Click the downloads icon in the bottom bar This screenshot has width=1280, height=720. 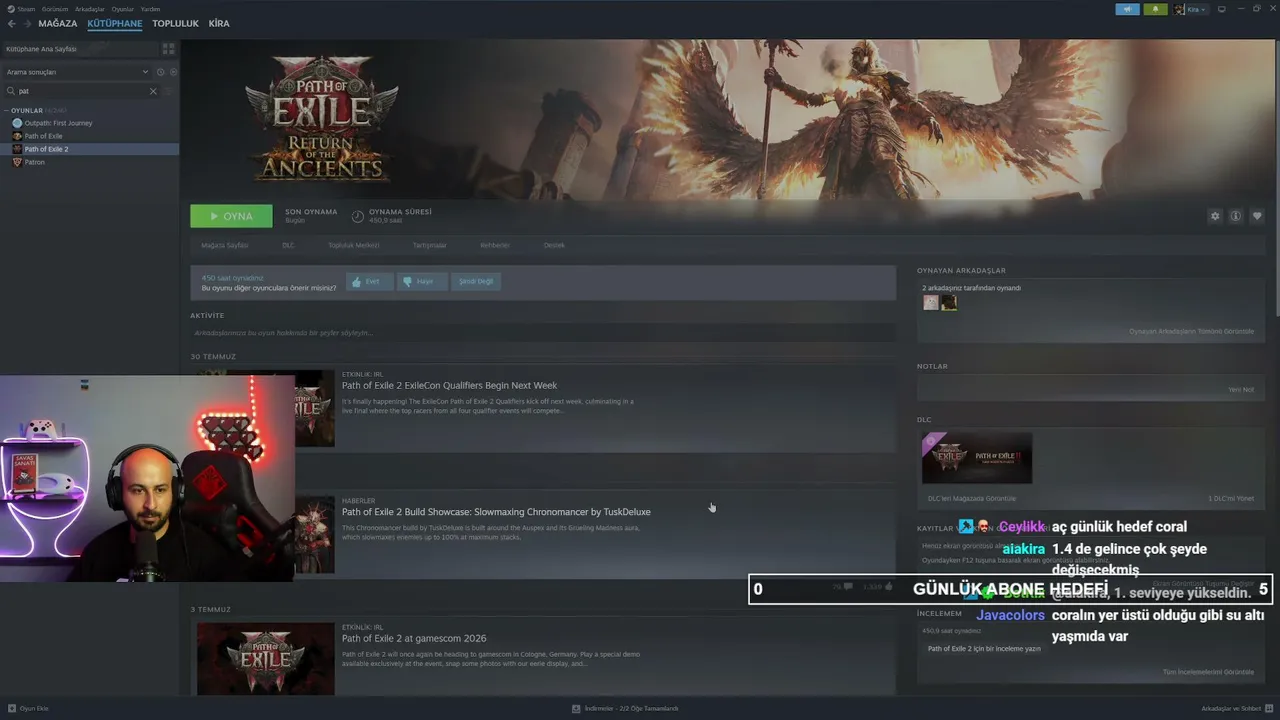click(x=576, y=708)
